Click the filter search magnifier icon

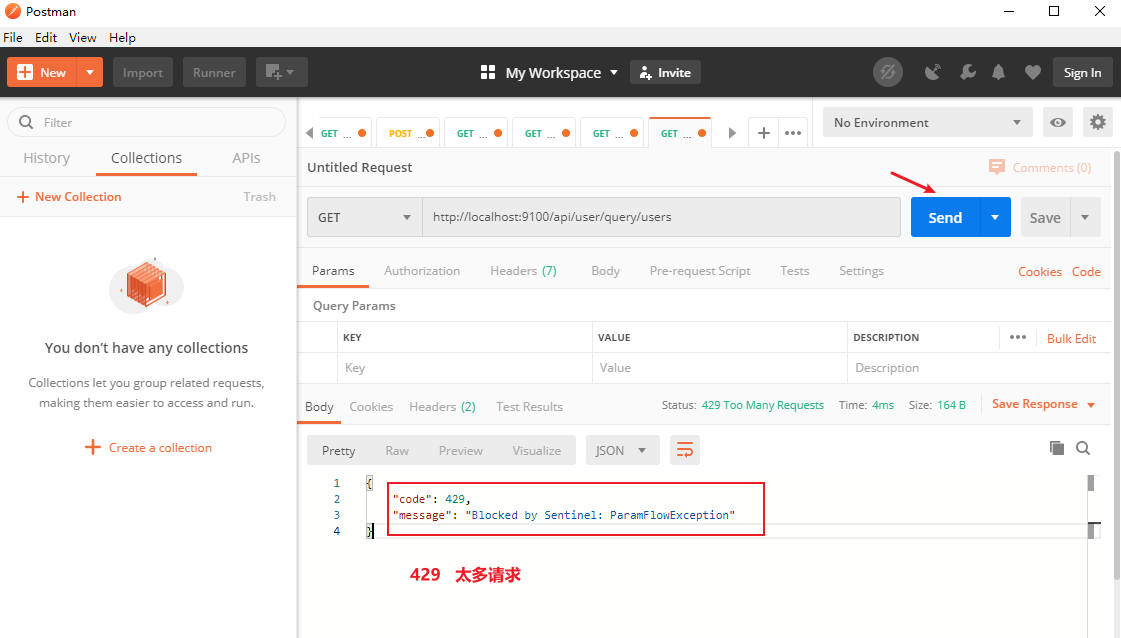(26, 122)
